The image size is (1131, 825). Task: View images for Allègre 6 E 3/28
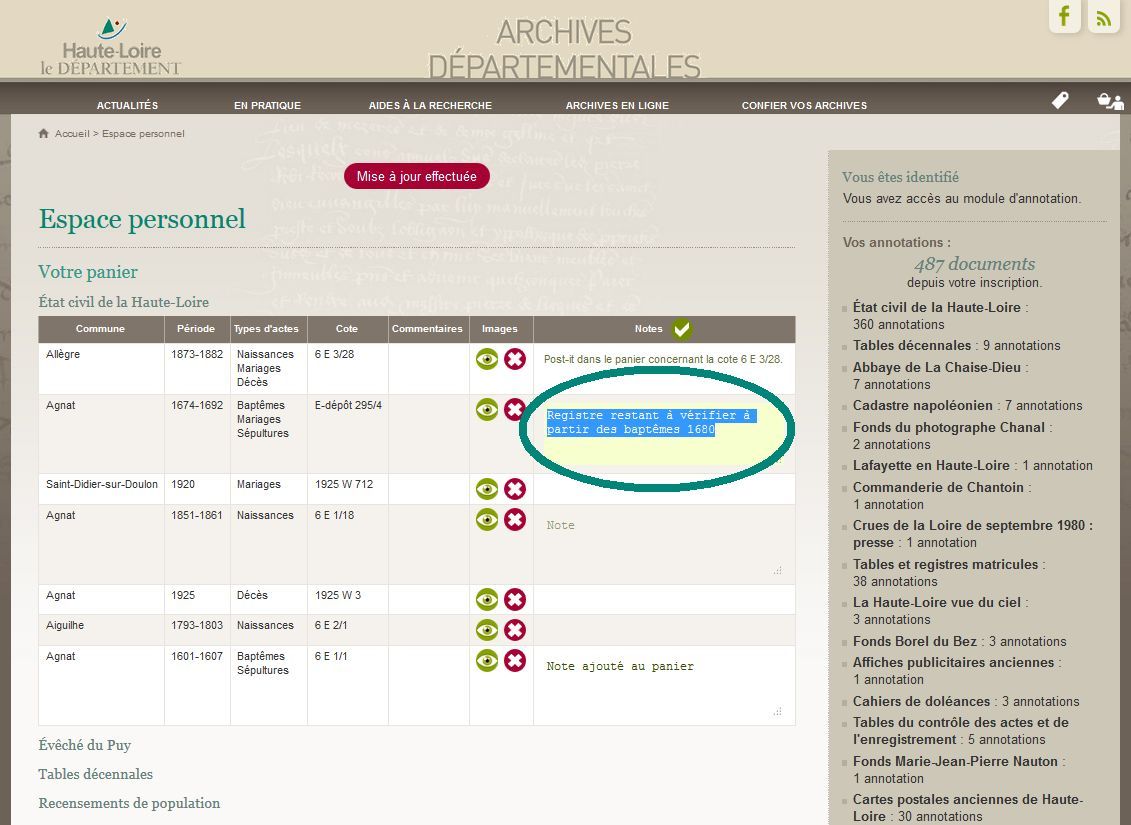[487, 359]
